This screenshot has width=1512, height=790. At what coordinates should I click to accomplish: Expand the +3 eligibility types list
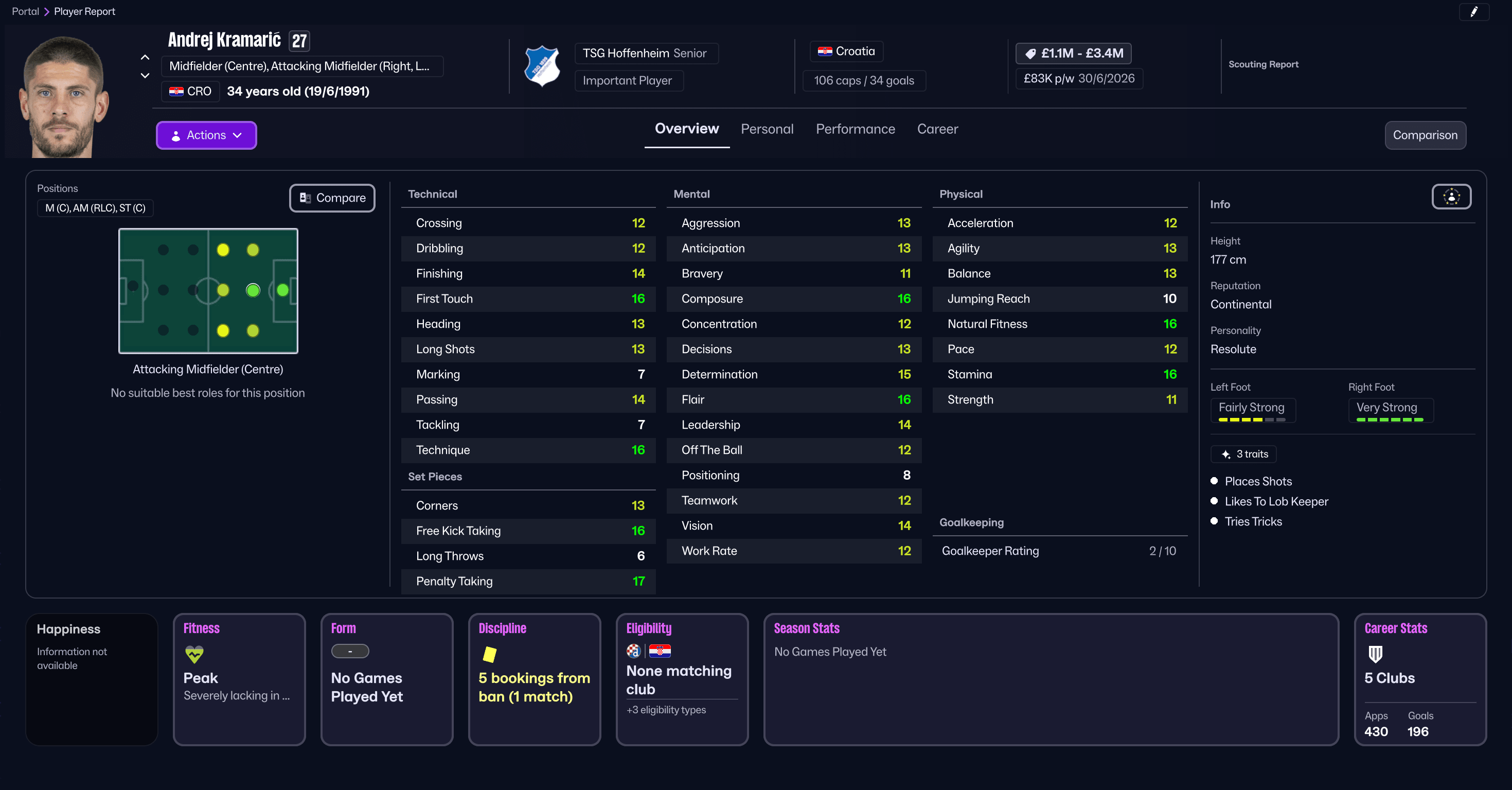pyautogui.click(x=666, y=710)
